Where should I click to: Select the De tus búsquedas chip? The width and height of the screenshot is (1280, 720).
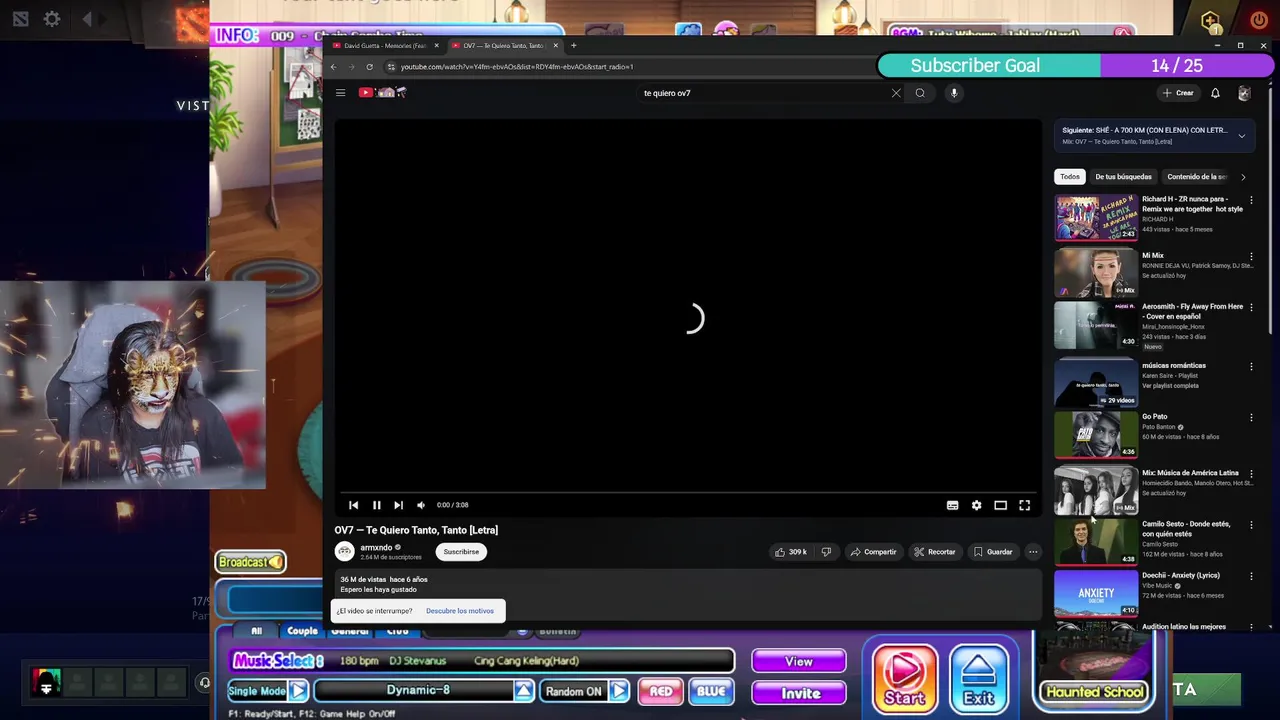1123,177
